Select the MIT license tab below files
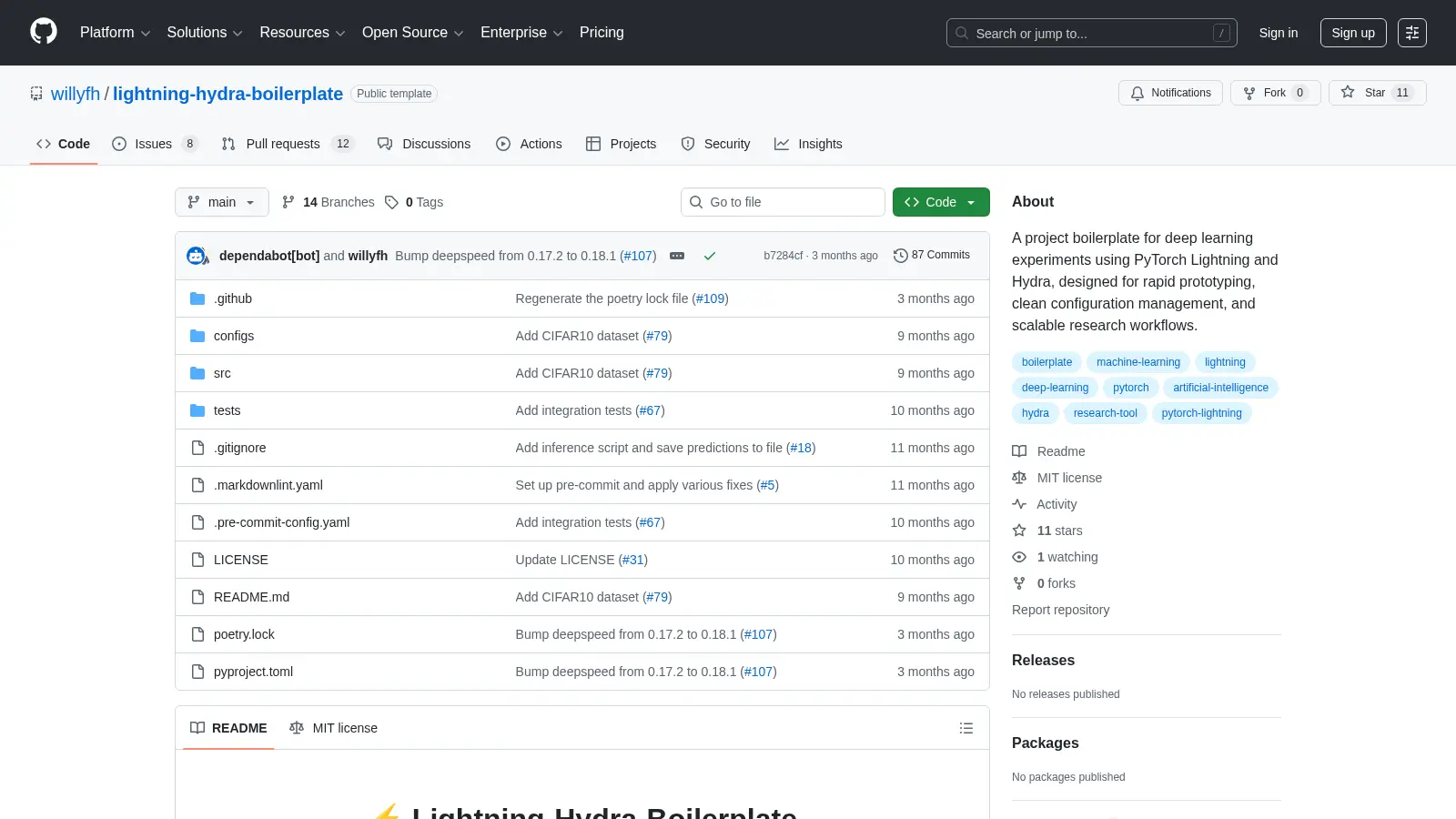The image size is (1456, 819). tap(333, 728)
